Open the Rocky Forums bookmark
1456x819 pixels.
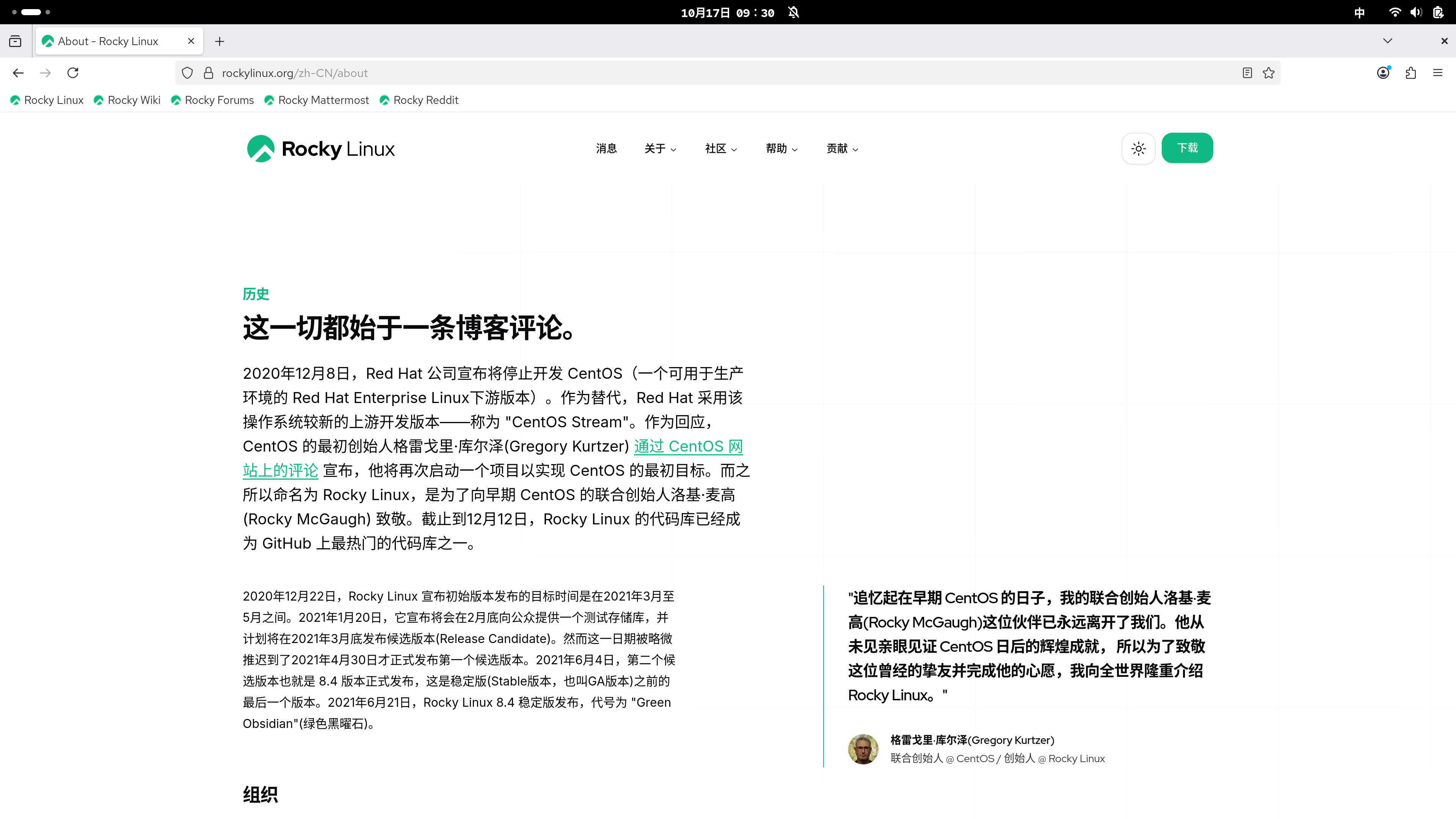[x=212, y=100]
